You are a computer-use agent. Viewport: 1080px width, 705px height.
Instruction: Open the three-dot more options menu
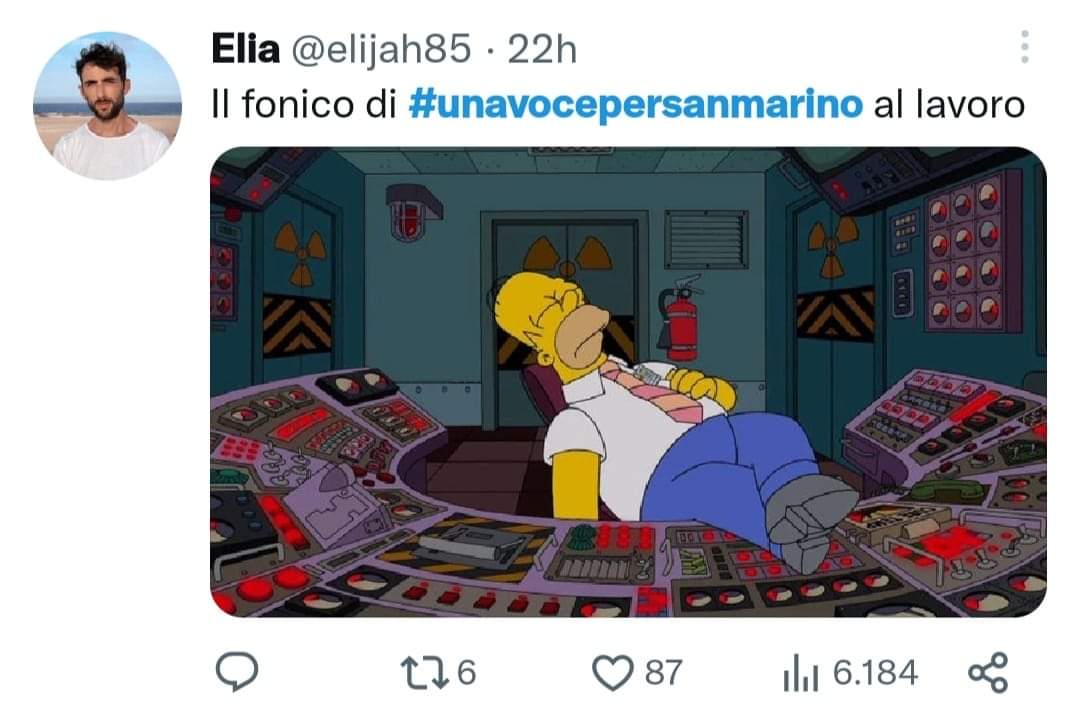click(x=1025, y=47)
